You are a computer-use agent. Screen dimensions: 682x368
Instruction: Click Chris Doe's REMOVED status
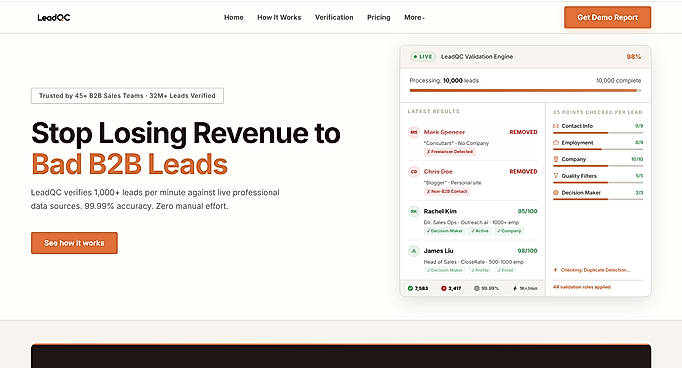pos(523,171)
